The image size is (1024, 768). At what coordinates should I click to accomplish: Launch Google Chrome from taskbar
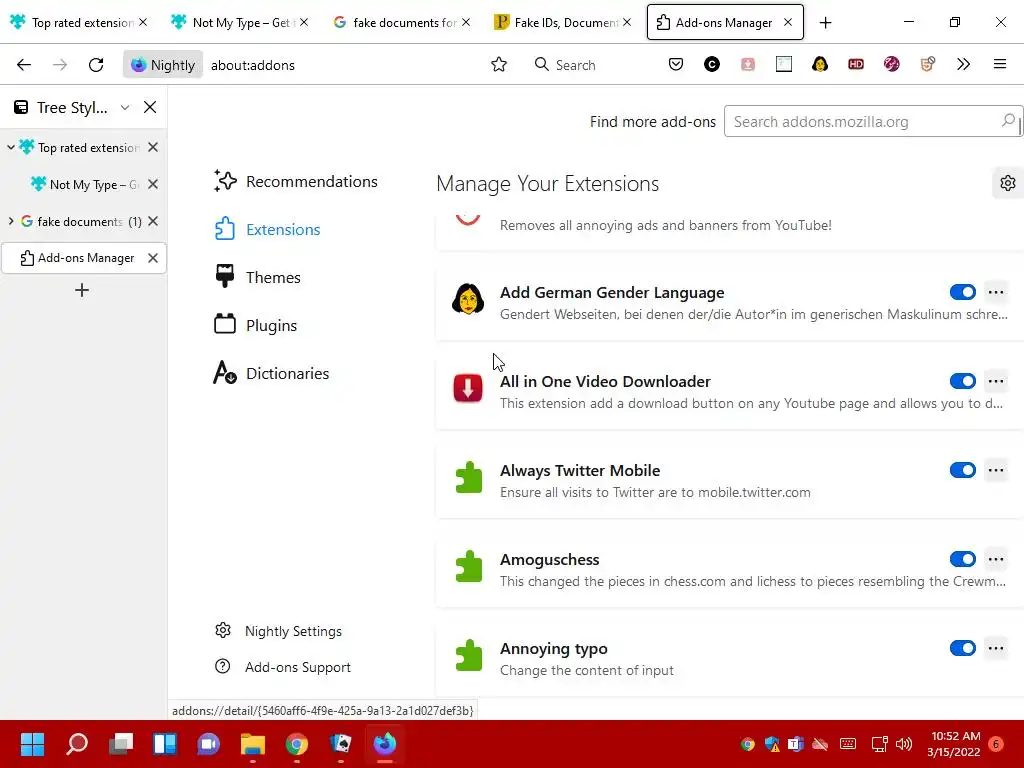pos(296,744)
